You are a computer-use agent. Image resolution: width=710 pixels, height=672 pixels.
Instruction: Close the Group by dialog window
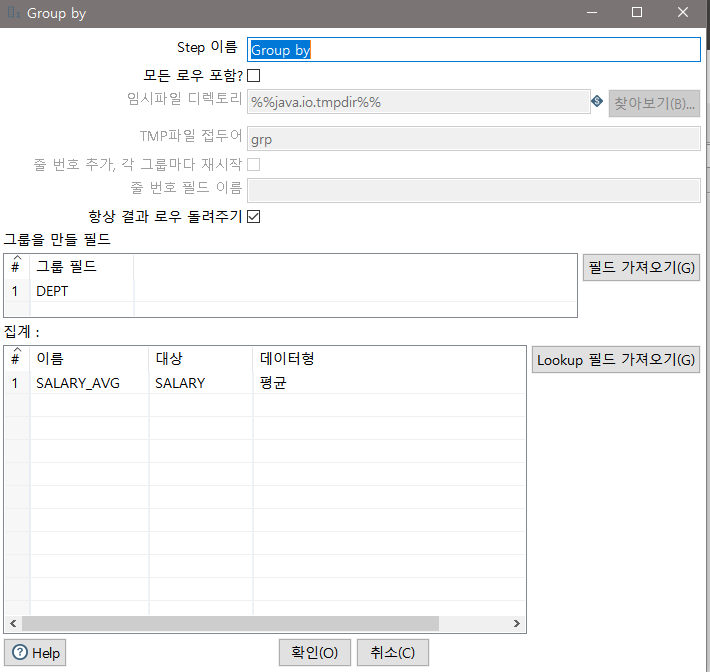click(683, 13)
